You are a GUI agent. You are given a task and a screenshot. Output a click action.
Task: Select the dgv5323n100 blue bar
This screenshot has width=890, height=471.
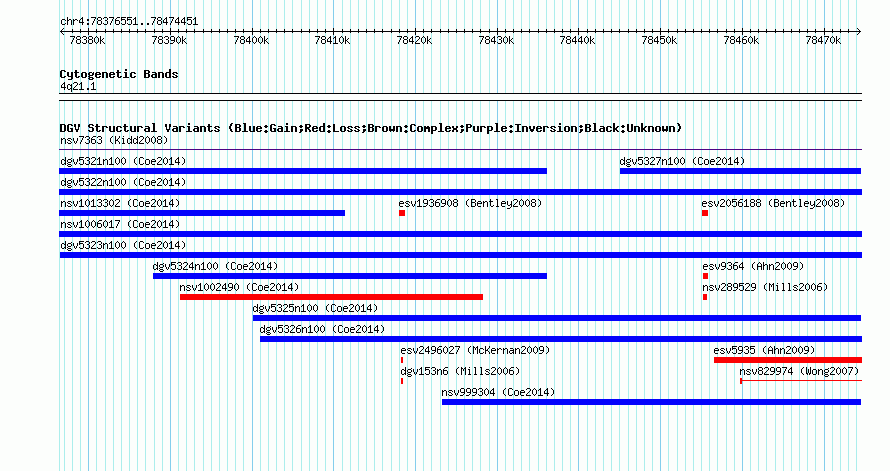point(460,255)
